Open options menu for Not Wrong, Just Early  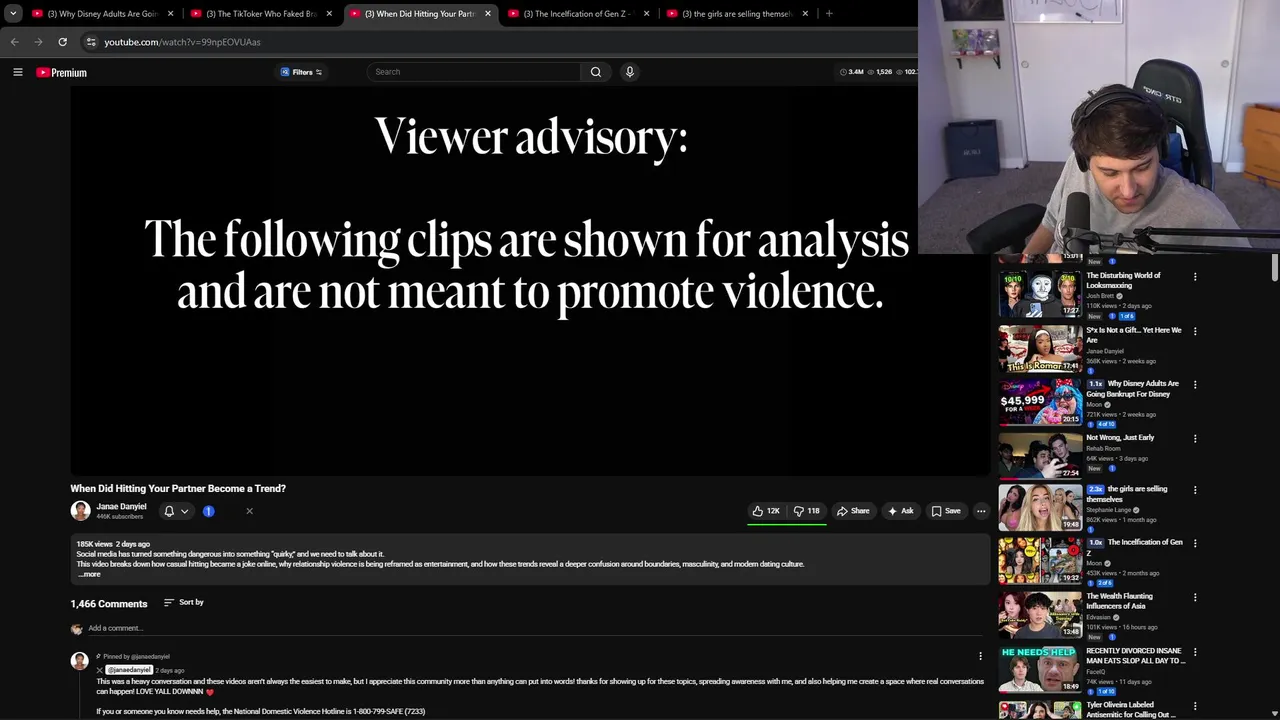click(1195, 439)
